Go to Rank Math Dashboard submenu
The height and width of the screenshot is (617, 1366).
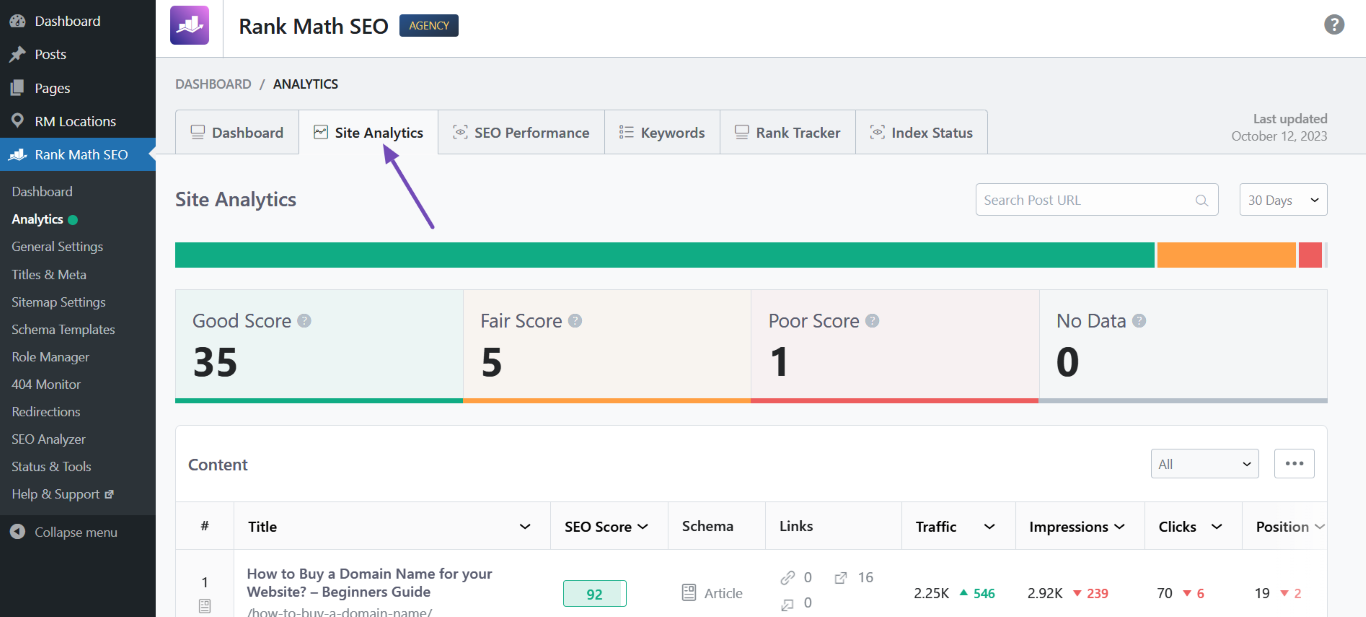click(x=42, y=191)
